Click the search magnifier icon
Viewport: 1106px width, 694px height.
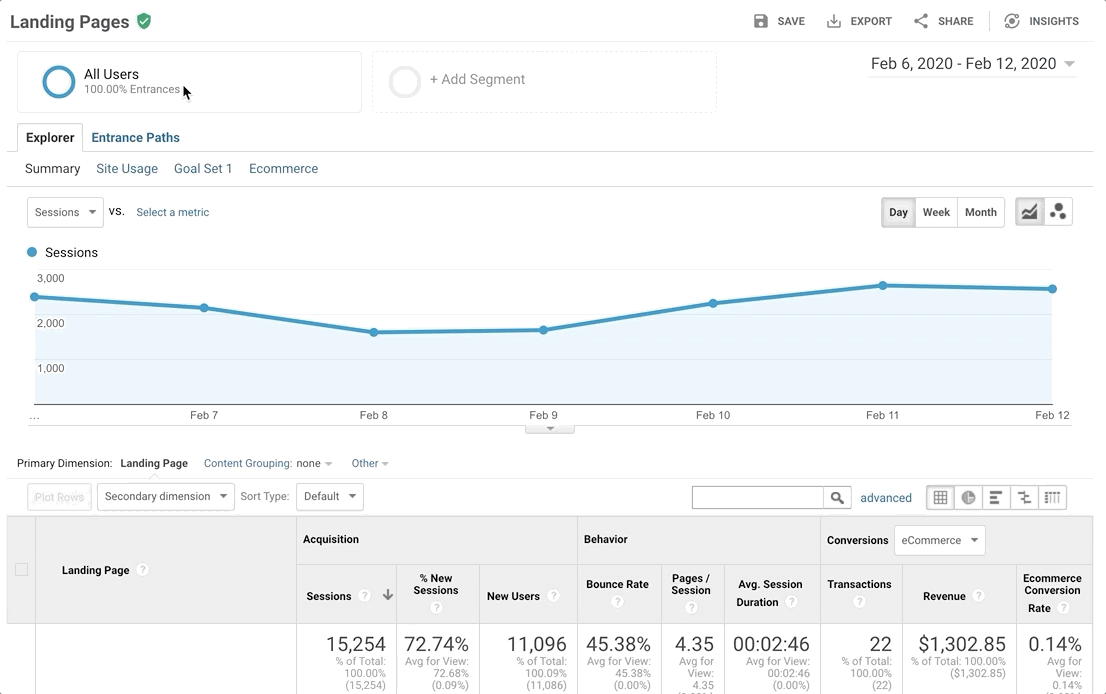point(838,497)
